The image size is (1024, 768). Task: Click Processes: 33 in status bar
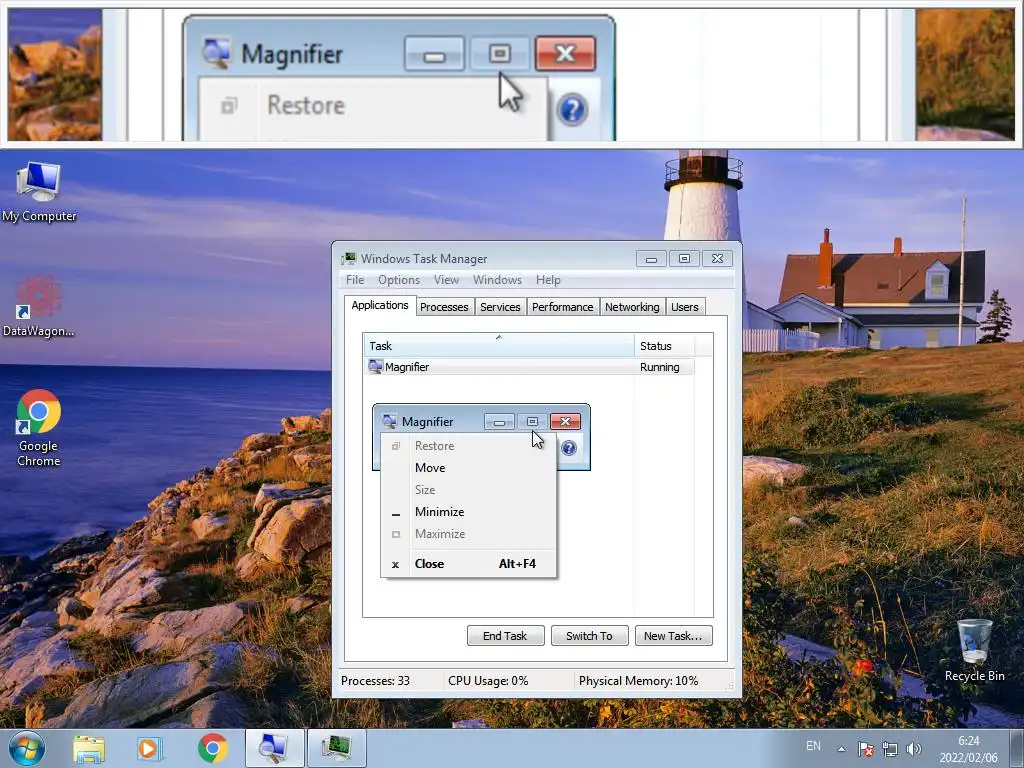pos(376,680)
